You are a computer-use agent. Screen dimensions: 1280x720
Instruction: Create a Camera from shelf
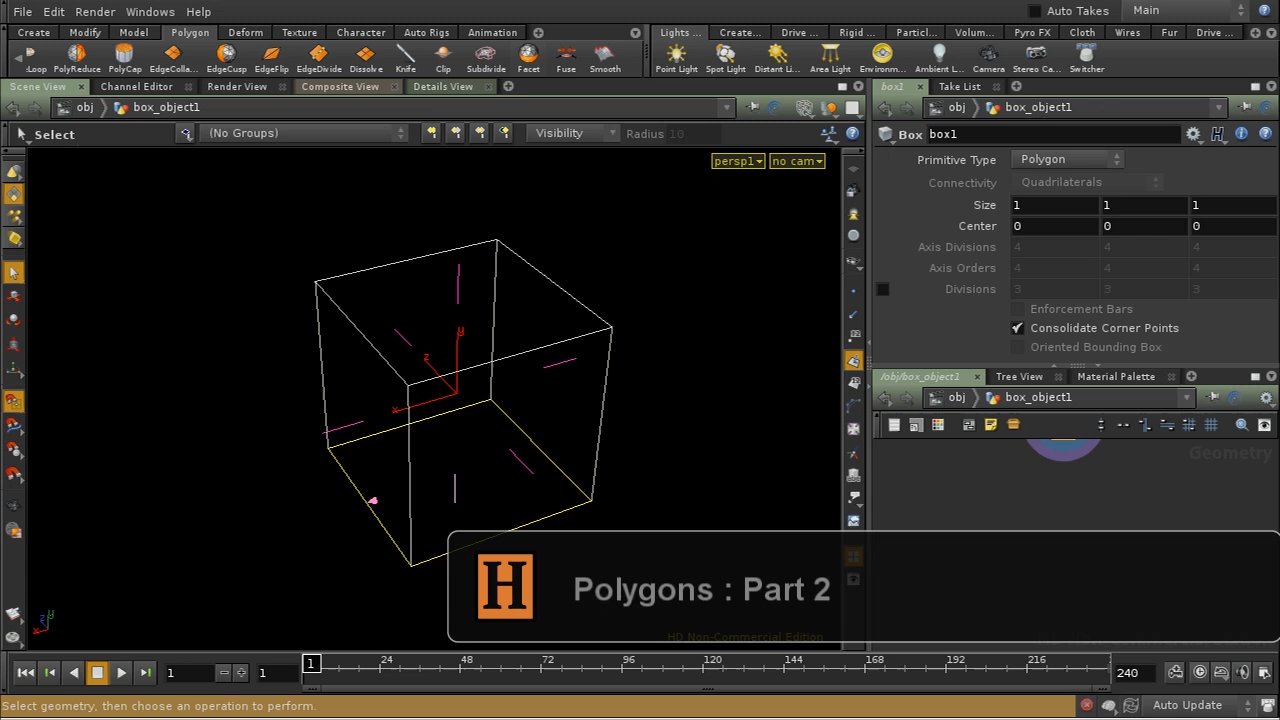pyautogui.click(x=988, y=59)
